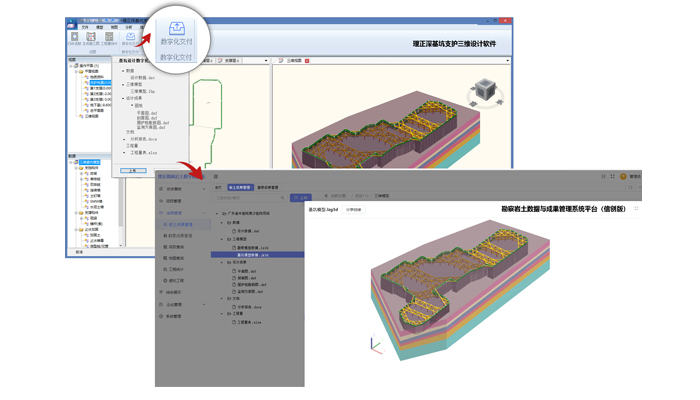The image size is (700, 400).
Task: Click the 生成施工图 ribbon icon
Action: coord(91,38)
